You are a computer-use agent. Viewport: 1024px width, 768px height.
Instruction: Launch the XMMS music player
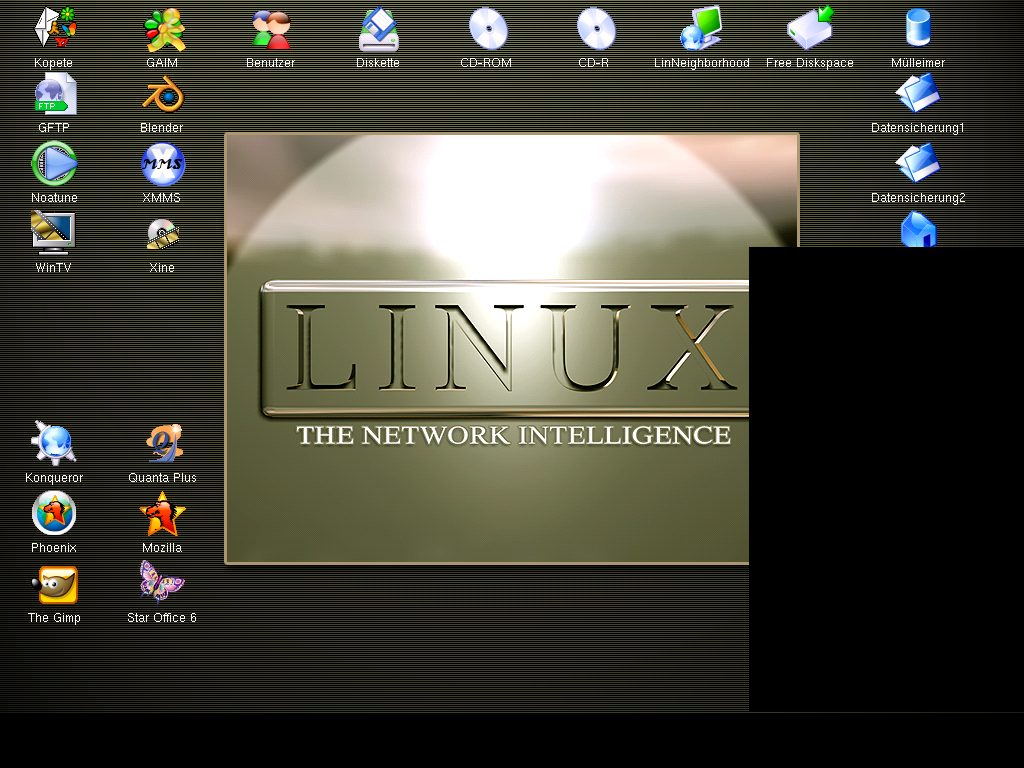(x=163, y=165)
